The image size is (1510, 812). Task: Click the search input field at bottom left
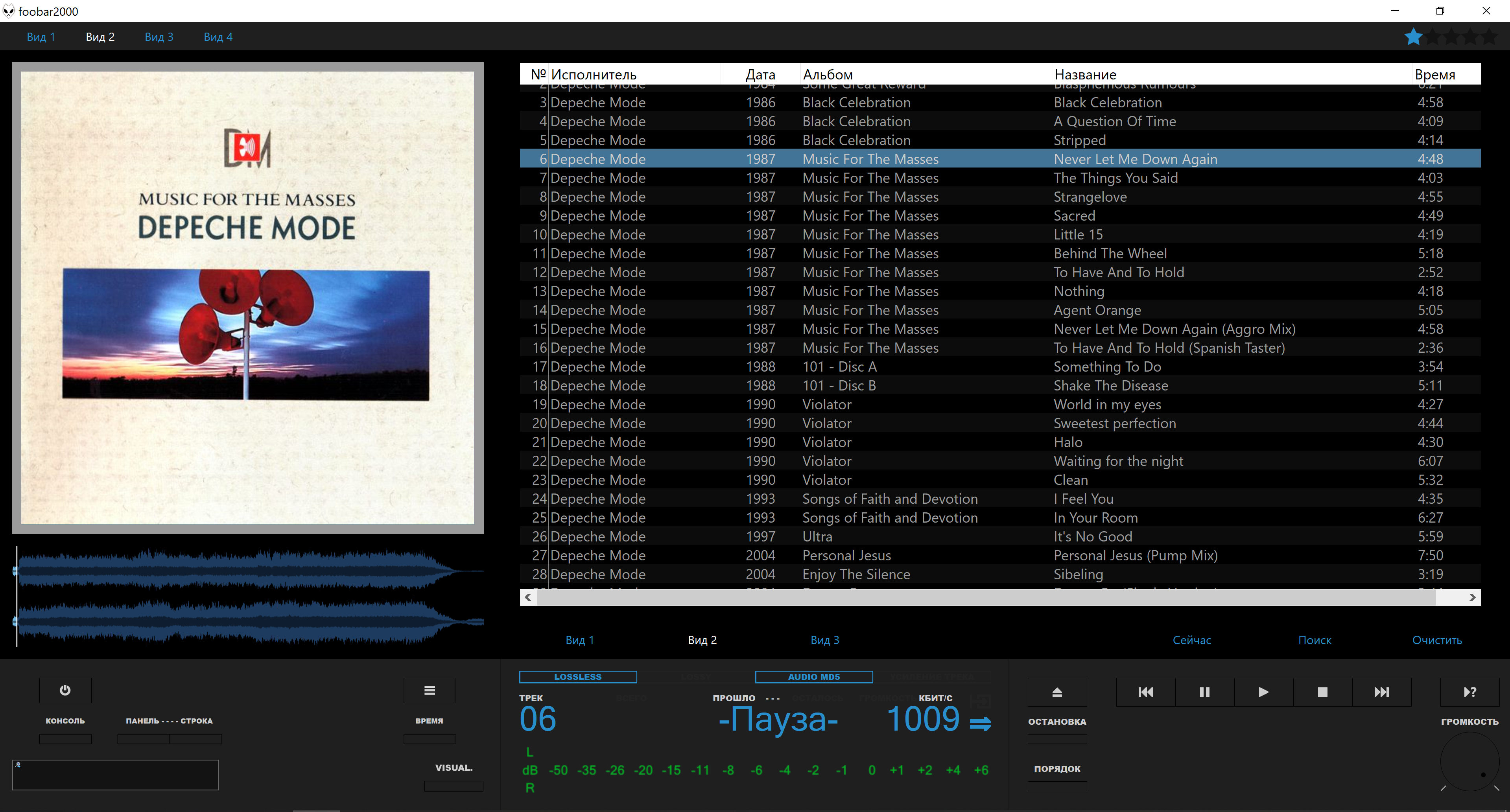point(116,775)
